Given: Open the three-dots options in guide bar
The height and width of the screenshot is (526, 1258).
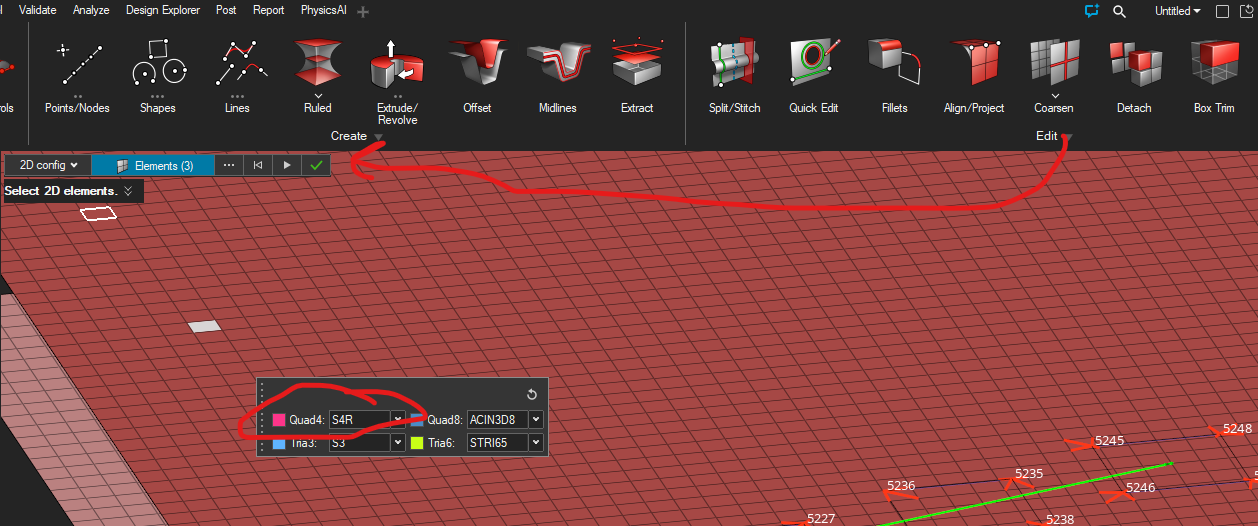Looking at the screenshot, I should point(229,166).
